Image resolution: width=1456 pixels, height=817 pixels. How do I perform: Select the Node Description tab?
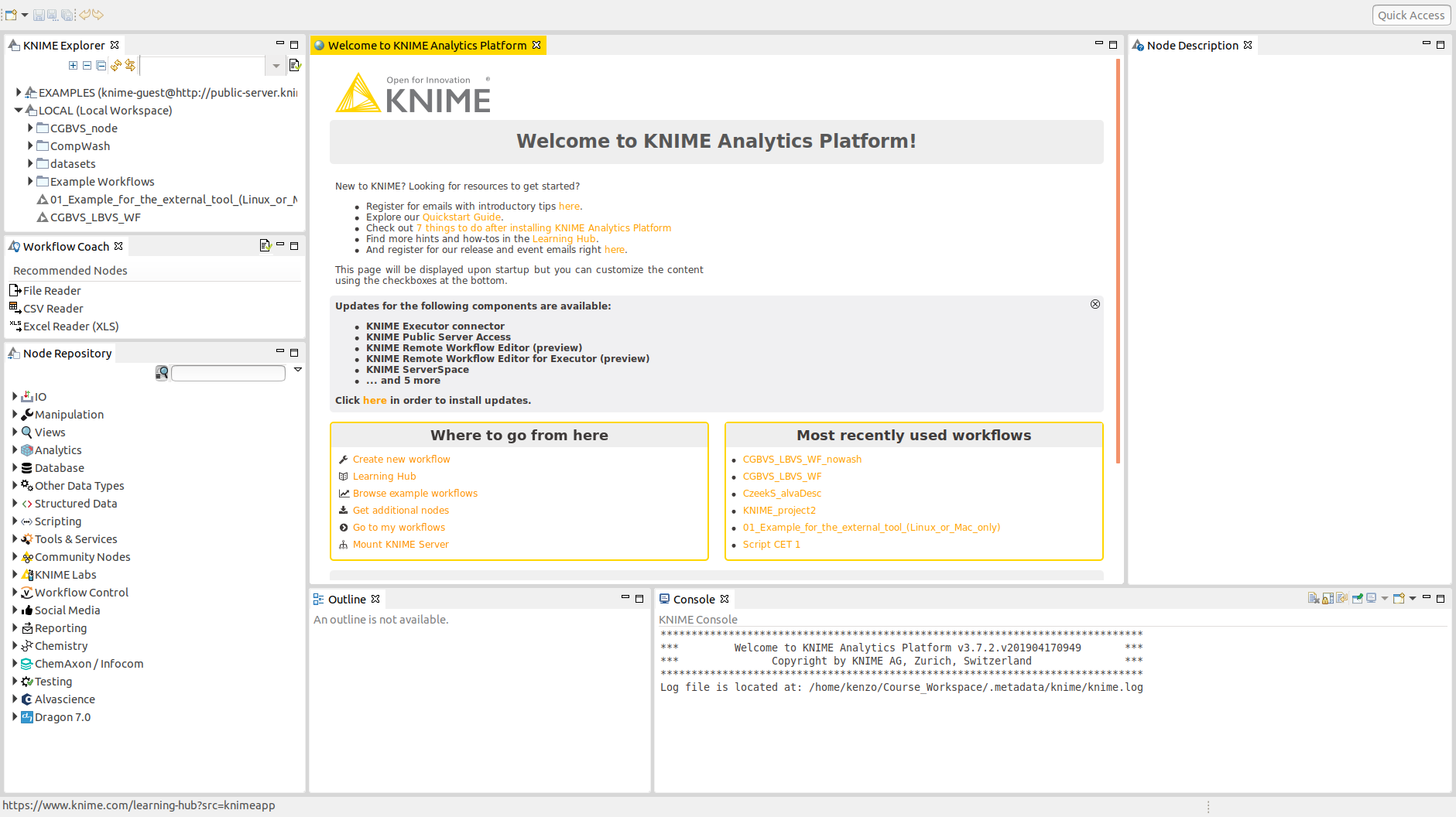(1191, 46)
